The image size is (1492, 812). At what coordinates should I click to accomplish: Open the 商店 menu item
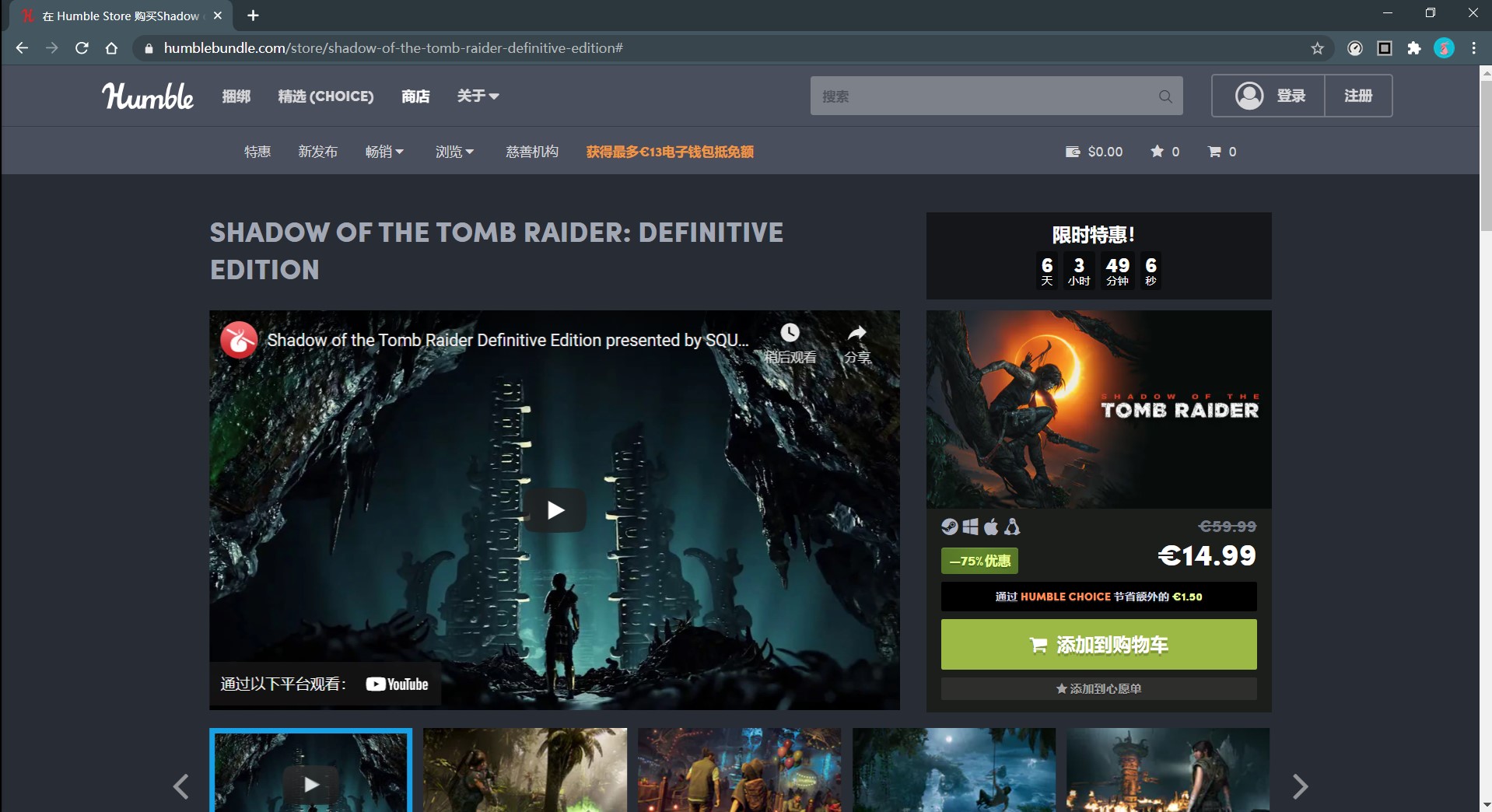pyautogui.click(x=415, y=96)
